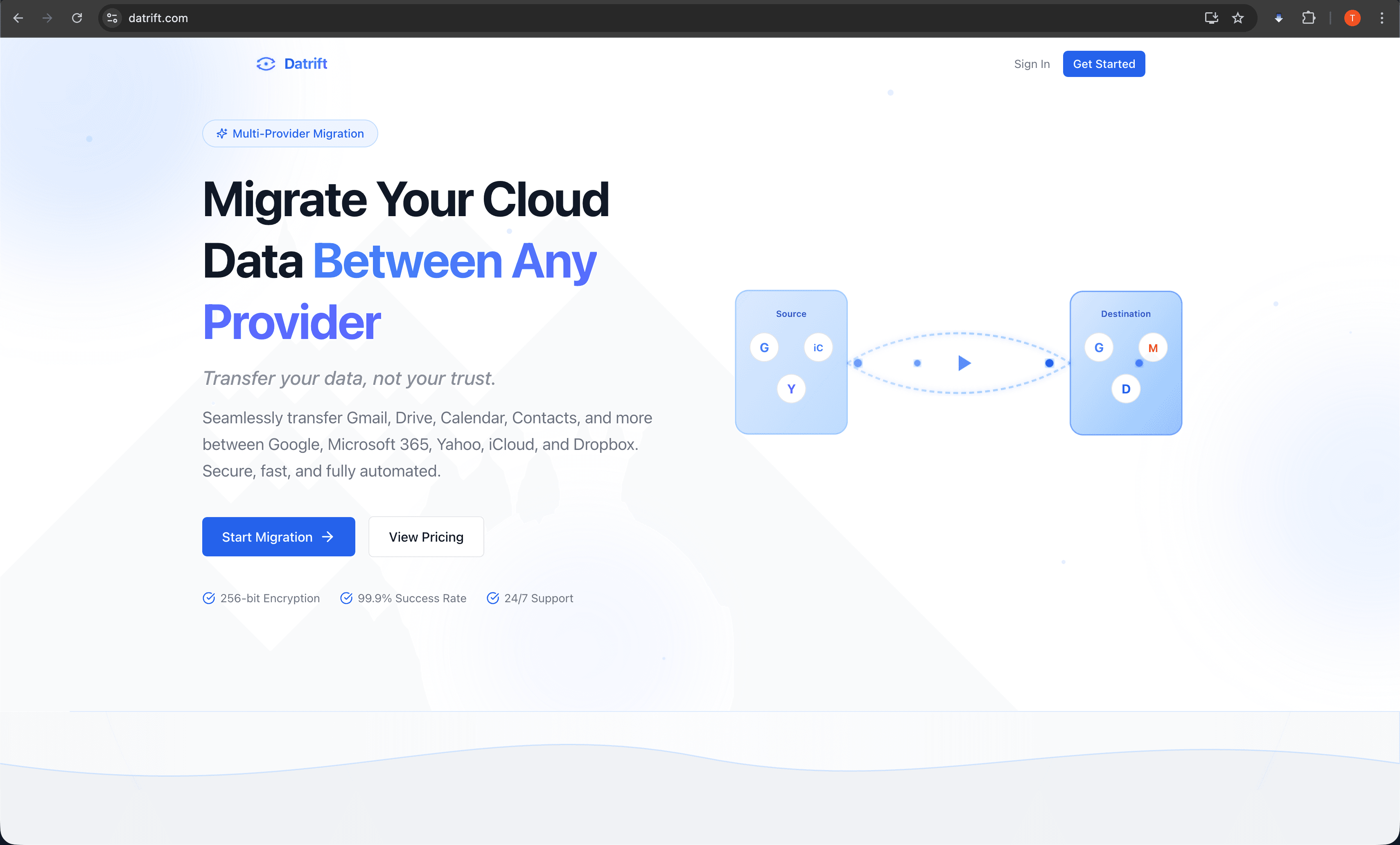Click the Dropbox 'D' destination icon

tap(1126, 389)
